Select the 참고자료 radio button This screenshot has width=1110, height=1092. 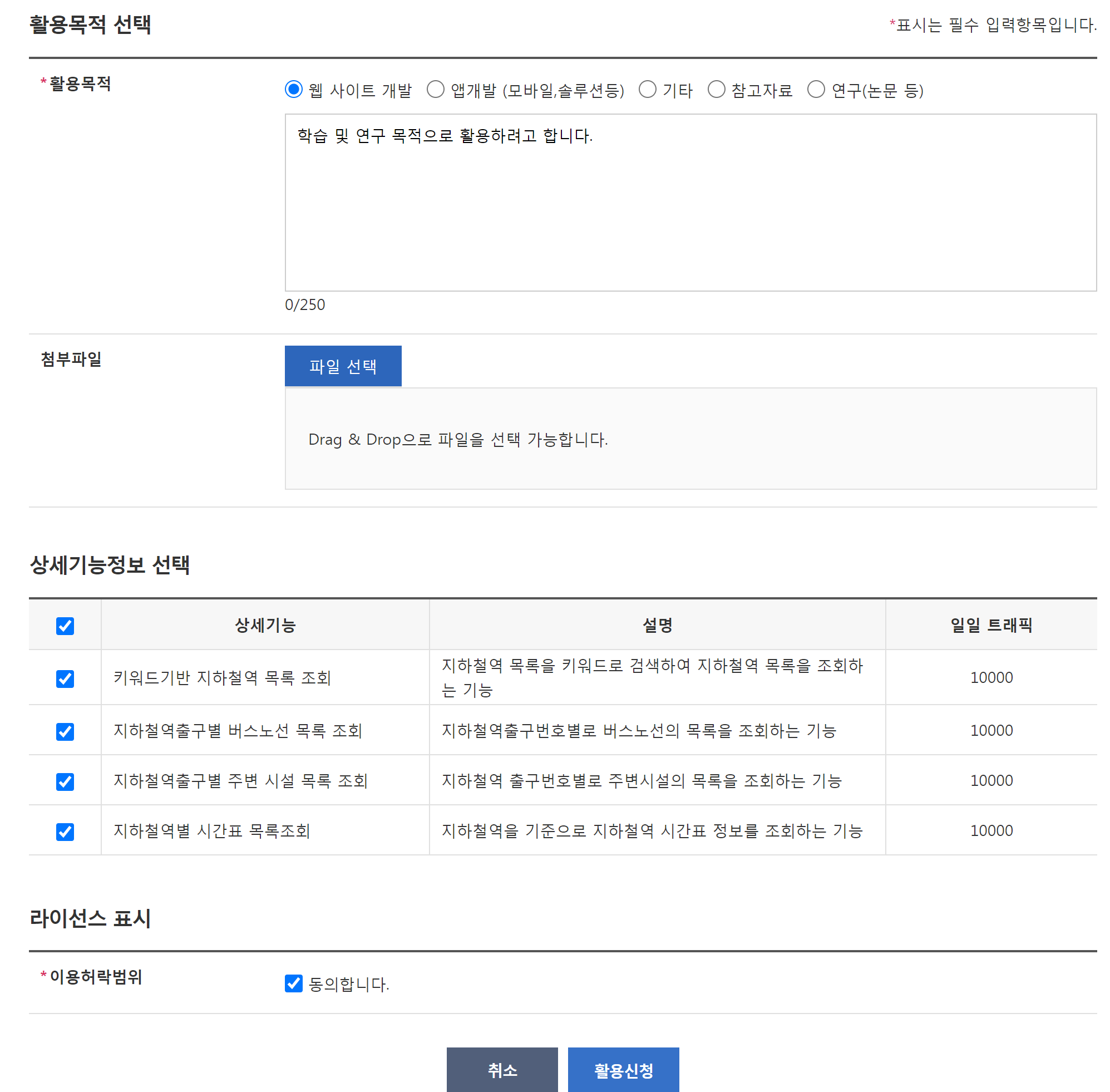pyautogui.click(x=716, y=90)
